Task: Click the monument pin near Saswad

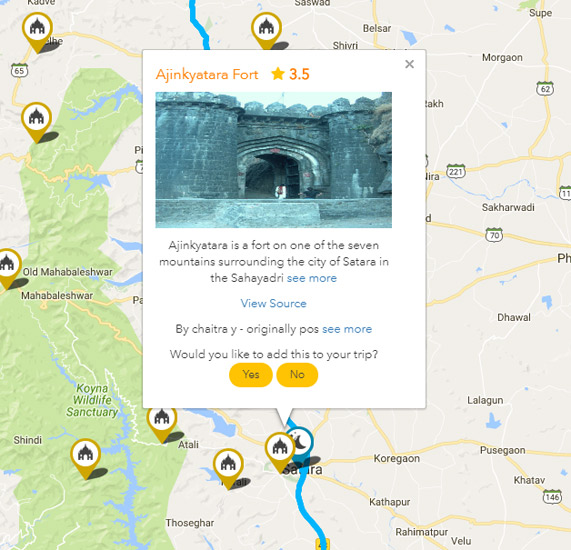Action: tap(266, 28)
